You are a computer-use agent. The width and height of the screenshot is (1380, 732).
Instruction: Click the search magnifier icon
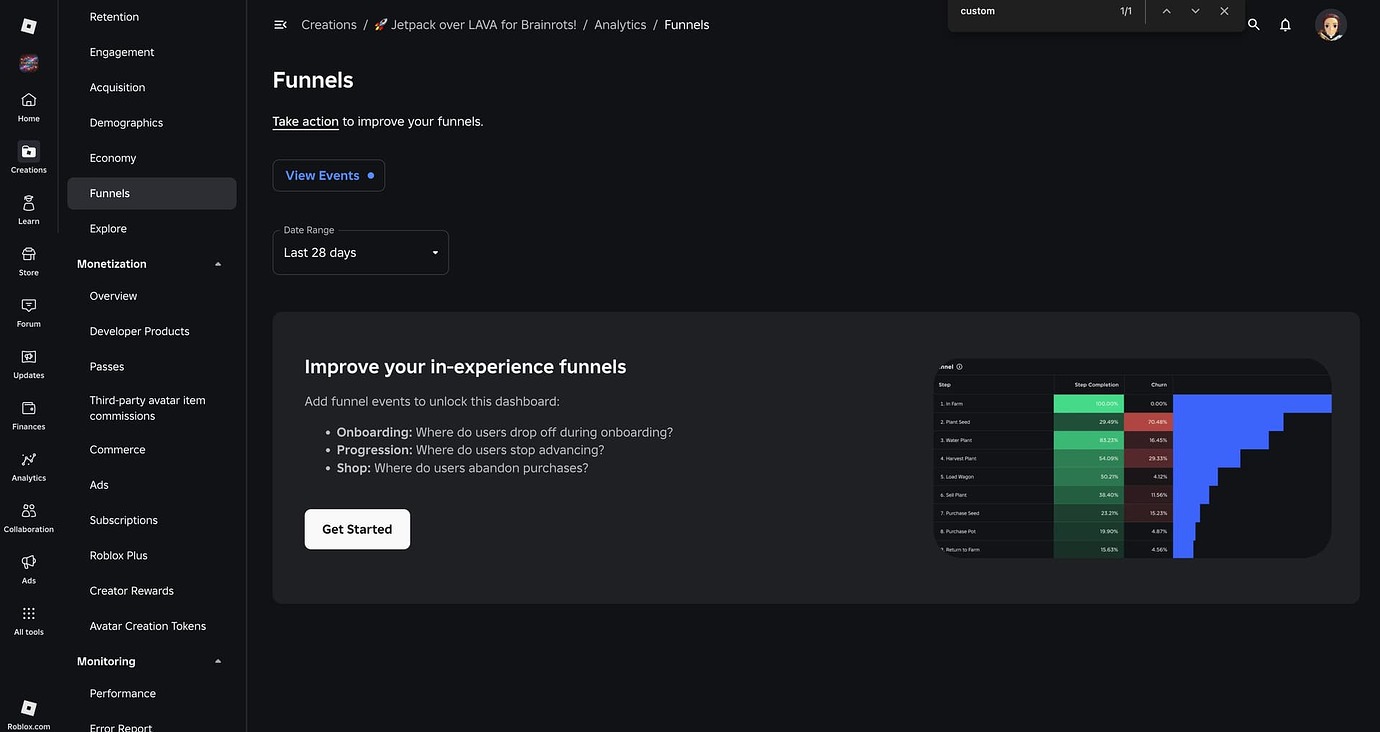pos(1254,25)
